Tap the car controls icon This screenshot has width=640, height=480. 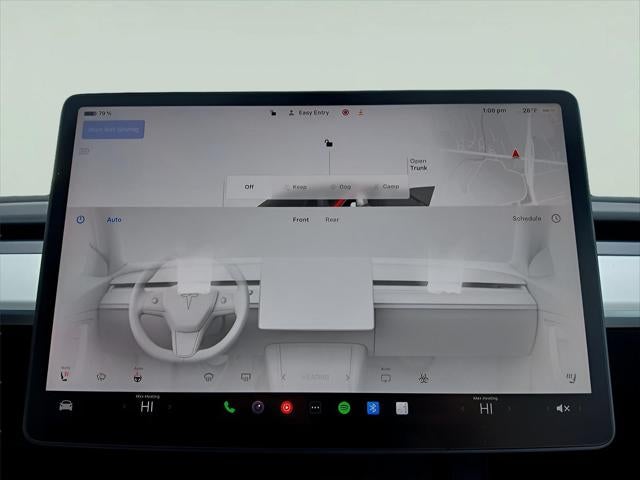[x=66, y=407]
